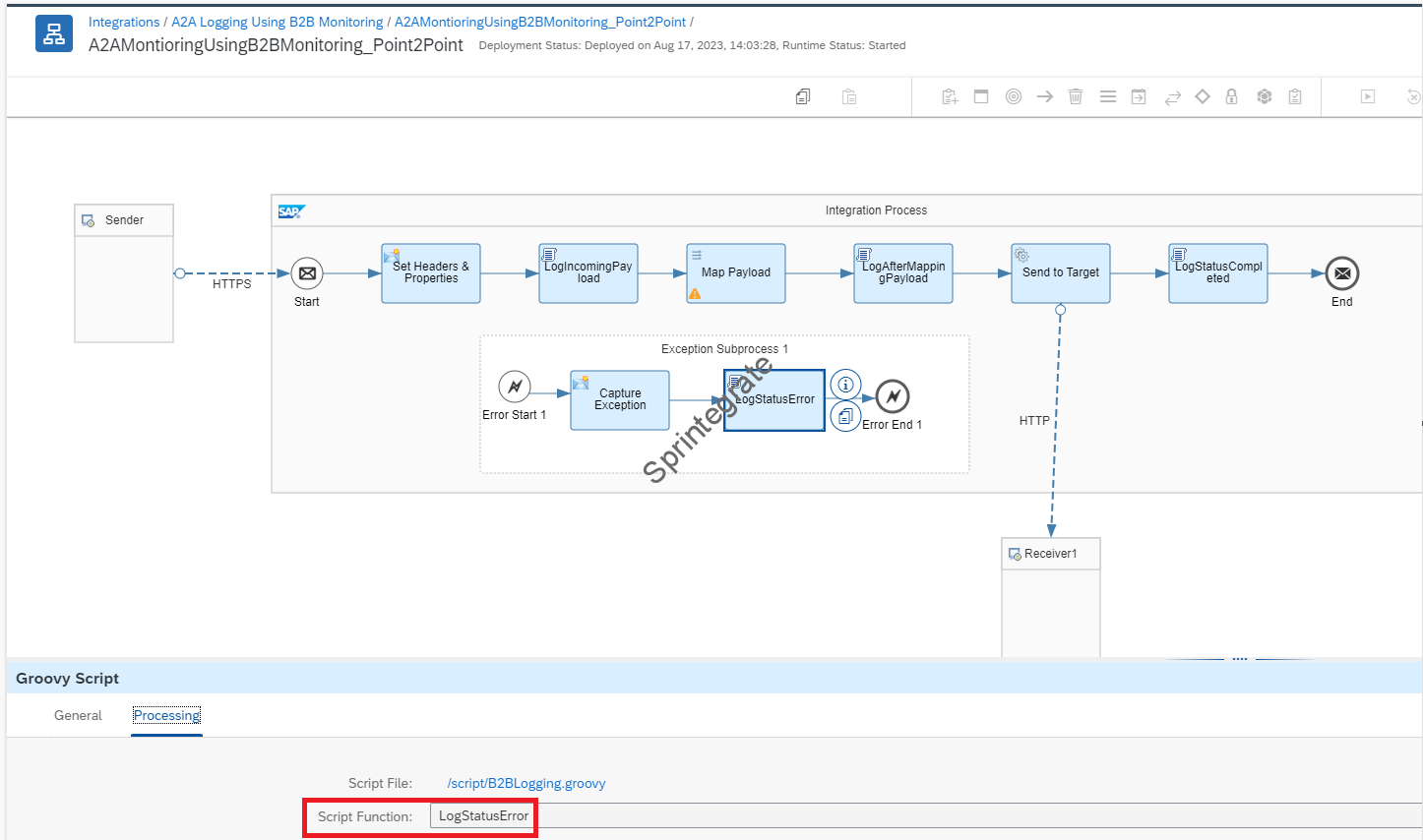Click the diamond gateway icon in toolbar
Viewport: 1423px width, 840px height.
[x=1203, y=96]
